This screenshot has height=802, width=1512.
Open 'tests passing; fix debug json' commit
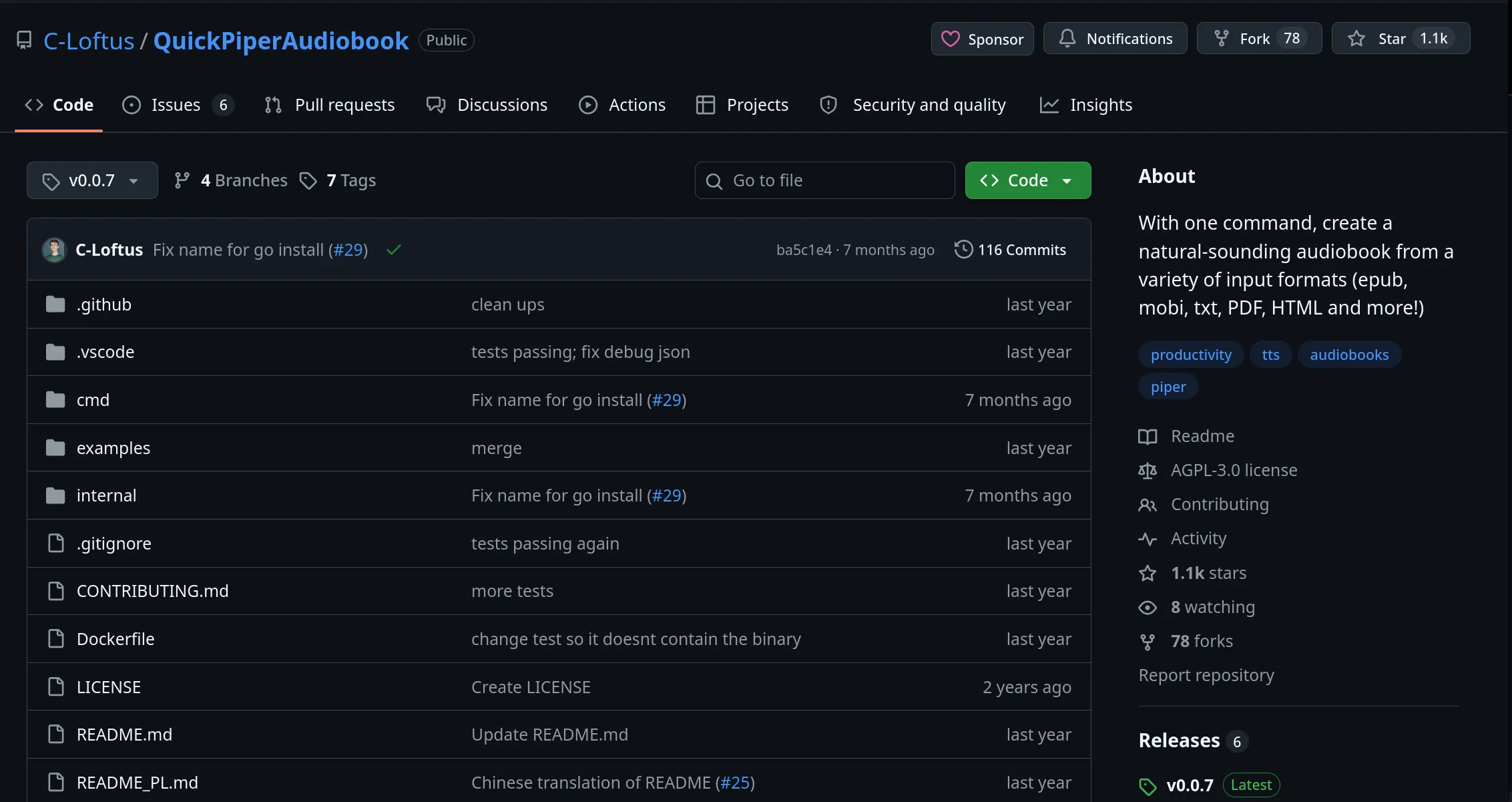(581, 352)
